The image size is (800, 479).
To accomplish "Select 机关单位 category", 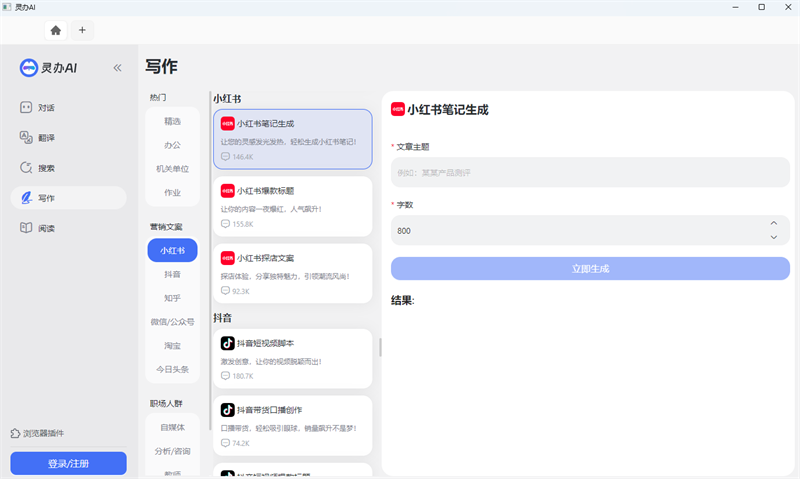I will 172,169.
